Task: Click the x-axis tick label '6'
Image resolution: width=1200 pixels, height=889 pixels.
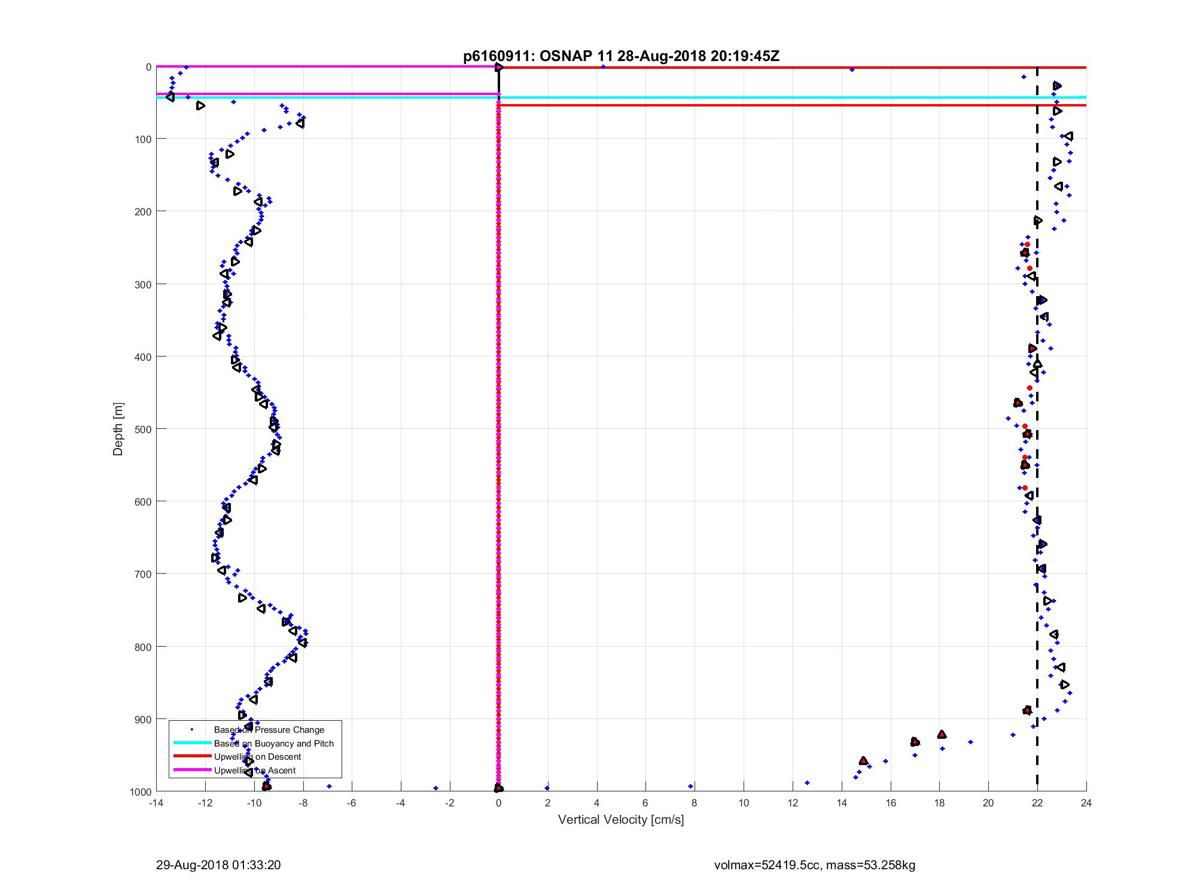Action: pos(645,803)
